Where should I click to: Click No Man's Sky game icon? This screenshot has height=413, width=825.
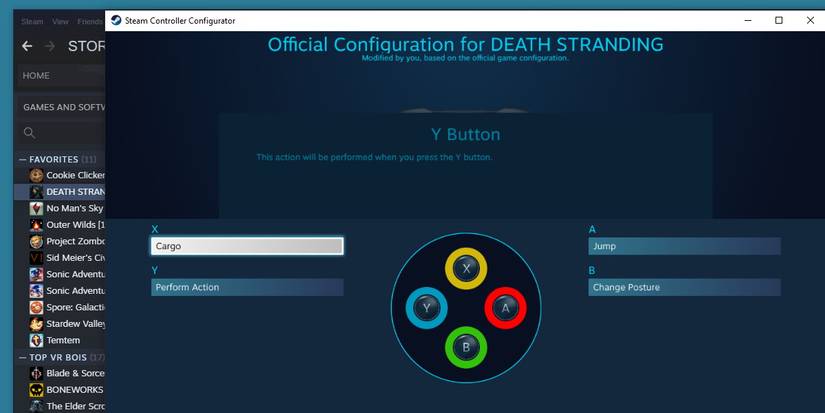(x=36, y=208)
